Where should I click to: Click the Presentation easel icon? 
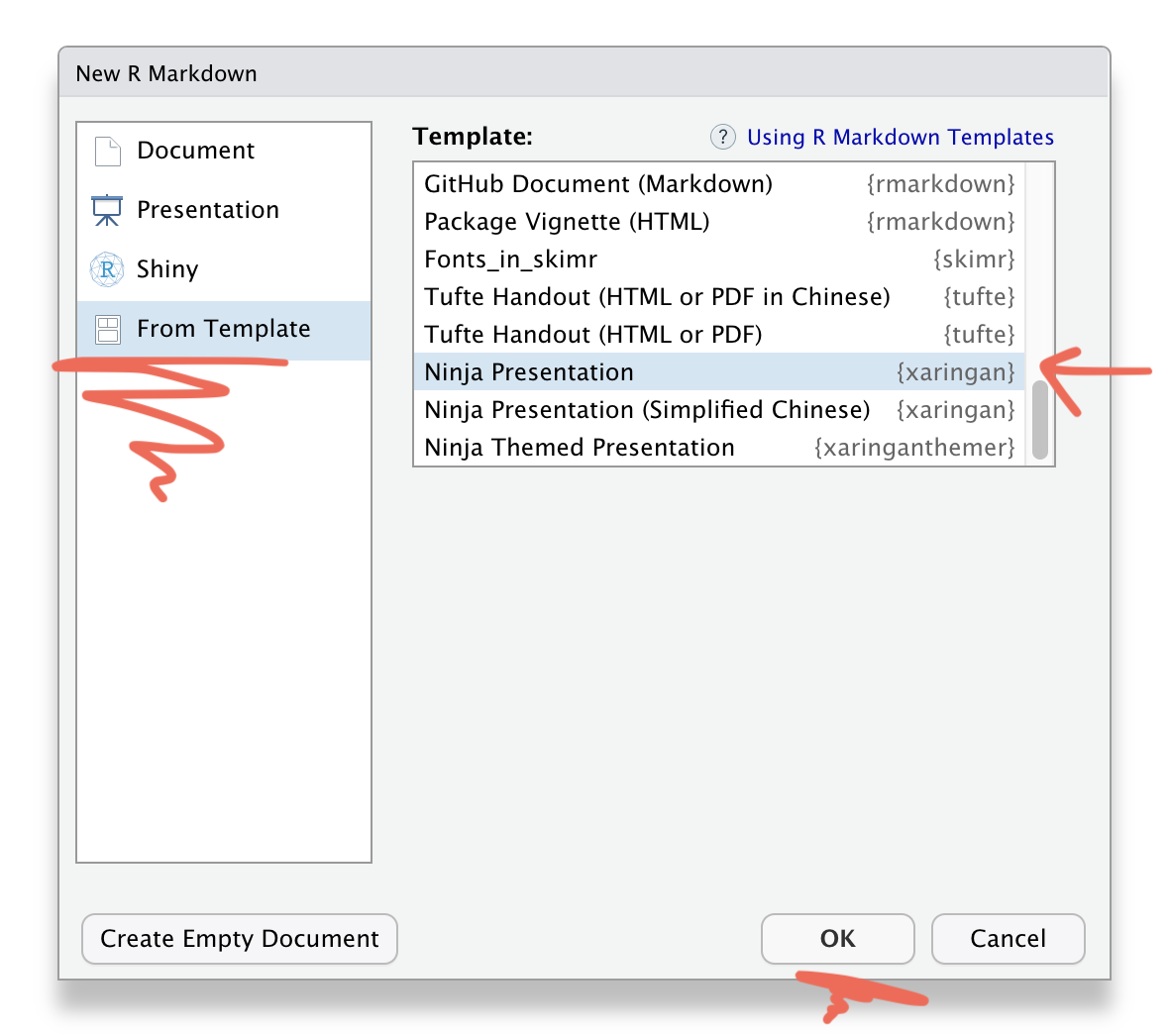tap(107, 210)
